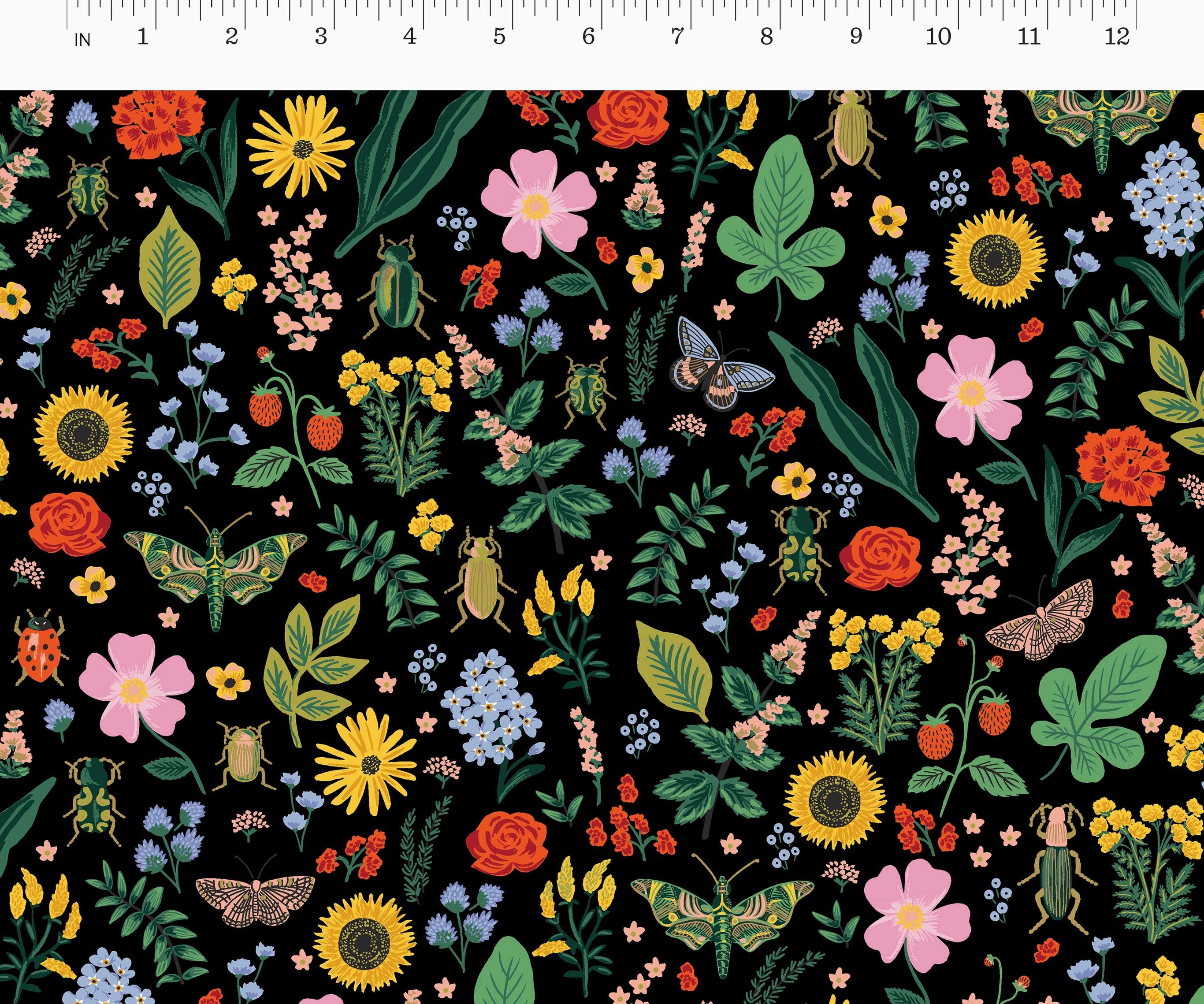Click the number 5 on the ruler
This screenshot has width=1204, height=1004.
pyautogui.click(x=499, y=37)
